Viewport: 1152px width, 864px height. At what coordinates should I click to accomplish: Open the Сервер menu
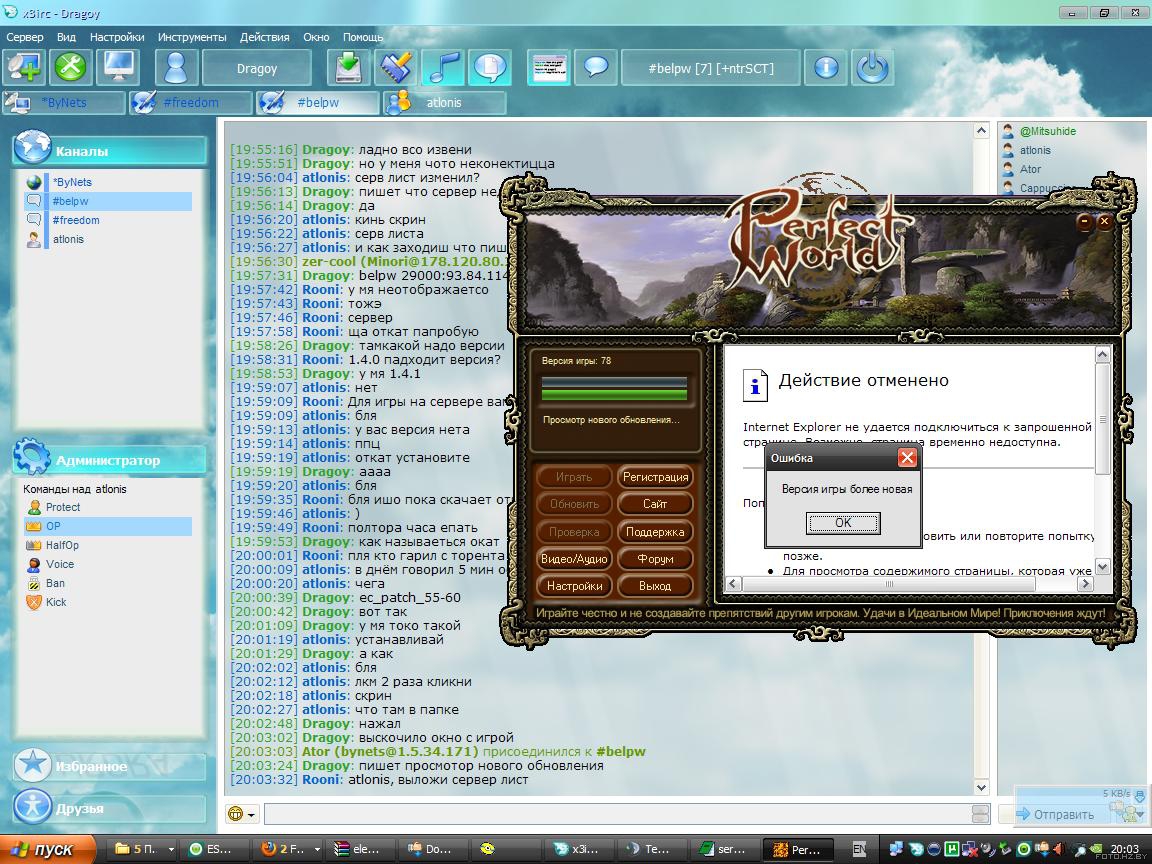[25, 37]
